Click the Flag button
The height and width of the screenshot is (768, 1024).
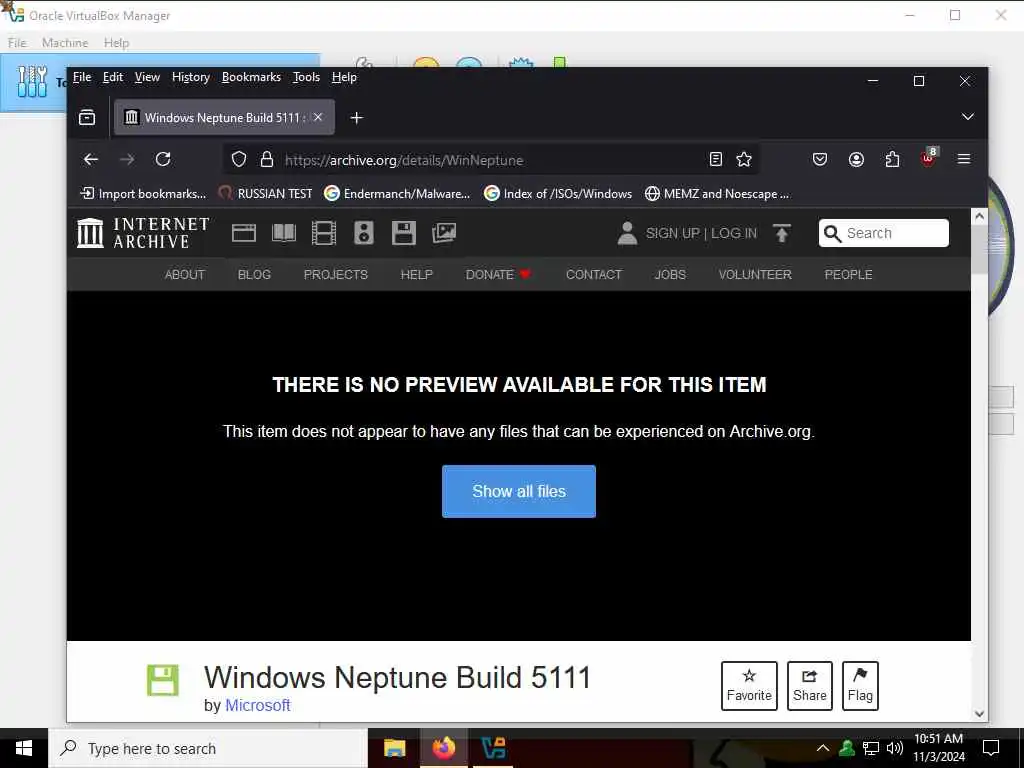860,686
